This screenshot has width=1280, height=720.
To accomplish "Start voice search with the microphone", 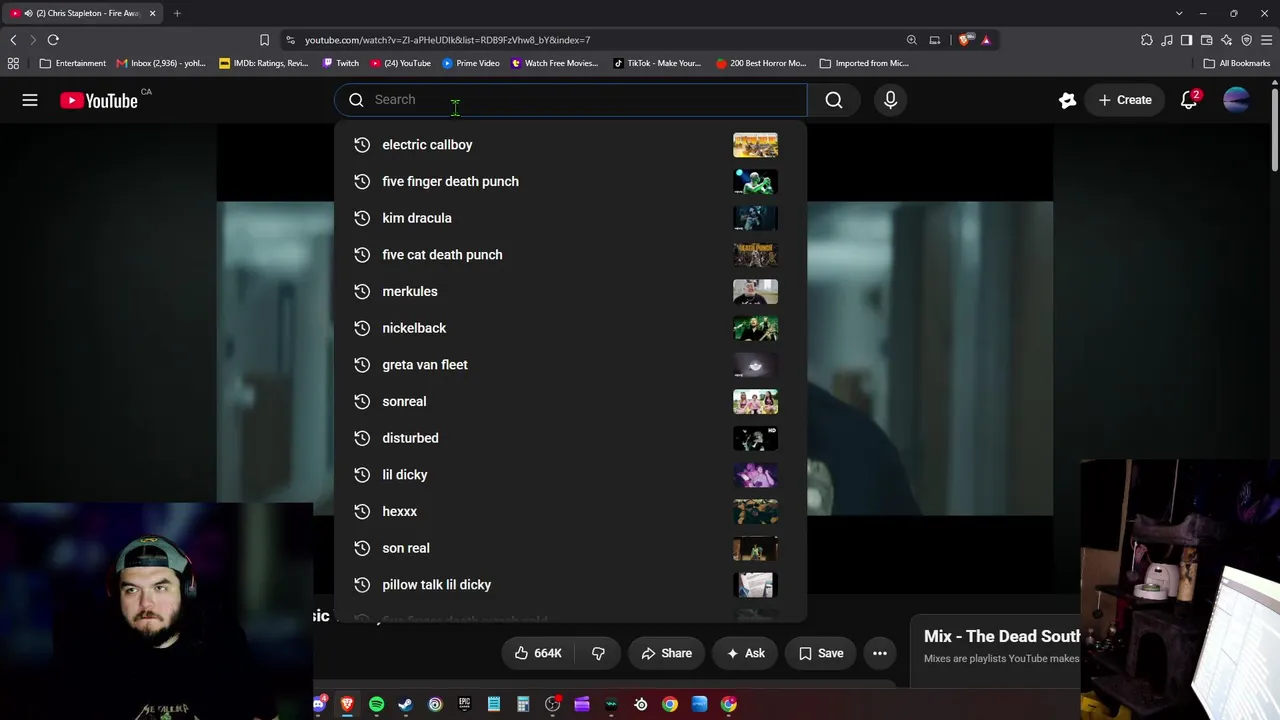I will 890,100.
